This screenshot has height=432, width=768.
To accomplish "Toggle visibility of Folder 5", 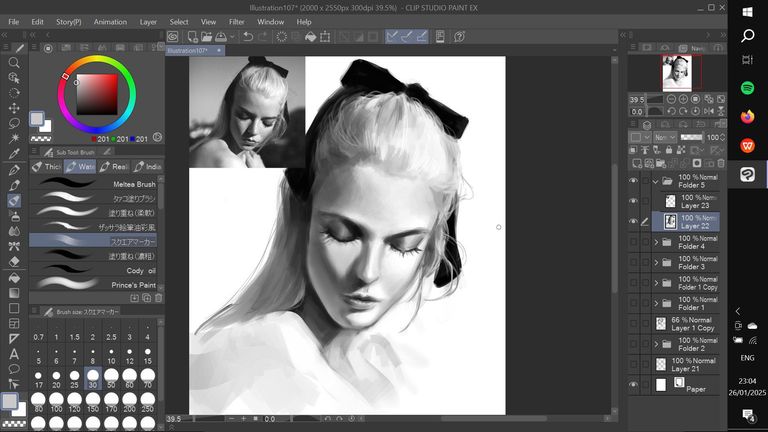I will 633,181.
